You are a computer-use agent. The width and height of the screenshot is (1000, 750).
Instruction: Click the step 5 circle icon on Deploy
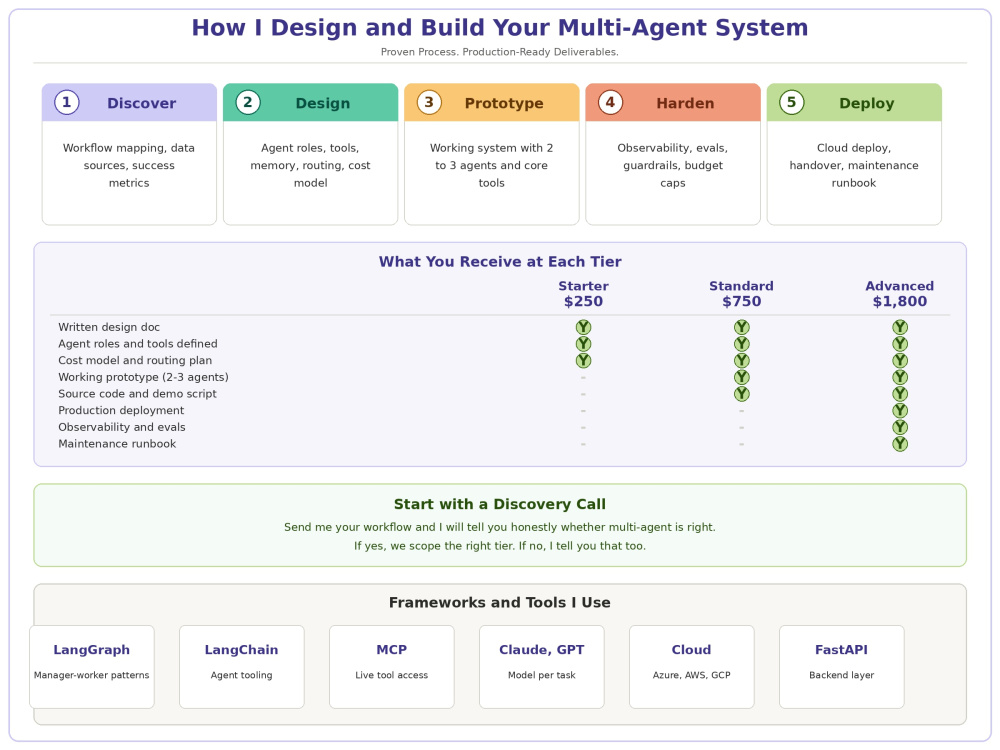coord(791,102)
